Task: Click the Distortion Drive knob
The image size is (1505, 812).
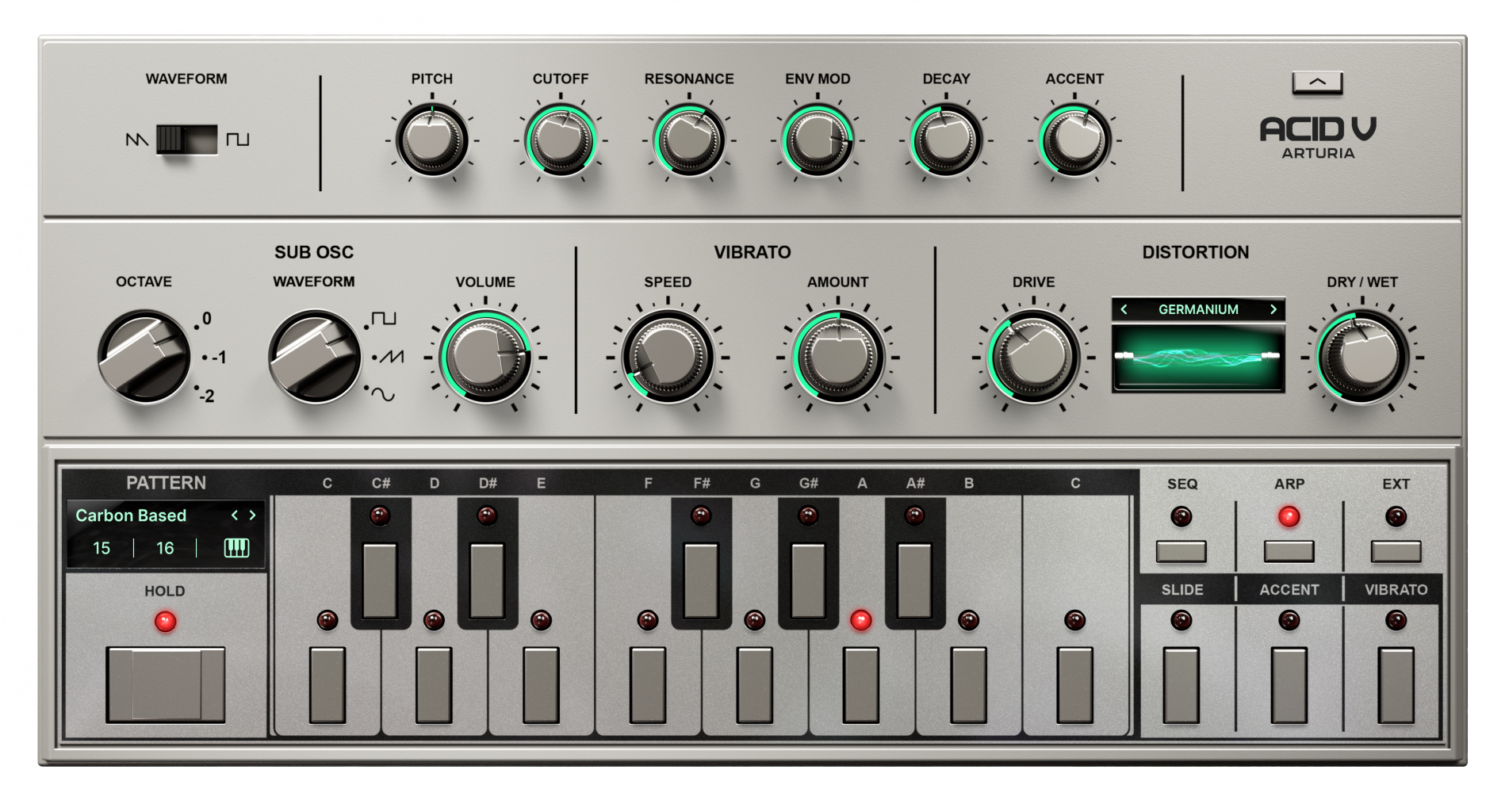Action: (x=1033, y=357)
